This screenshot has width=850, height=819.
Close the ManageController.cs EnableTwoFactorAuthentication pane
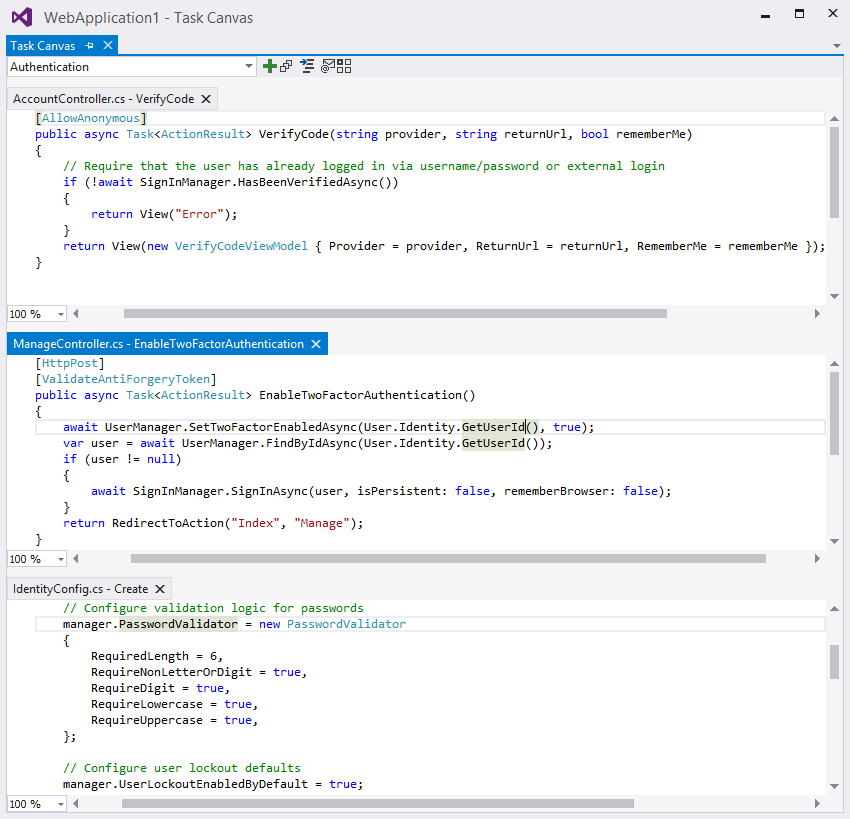(316, 344)
